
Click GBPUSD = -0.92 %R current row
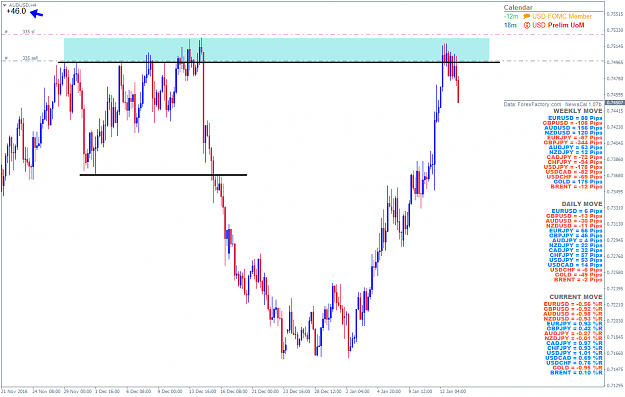point(573,309)
